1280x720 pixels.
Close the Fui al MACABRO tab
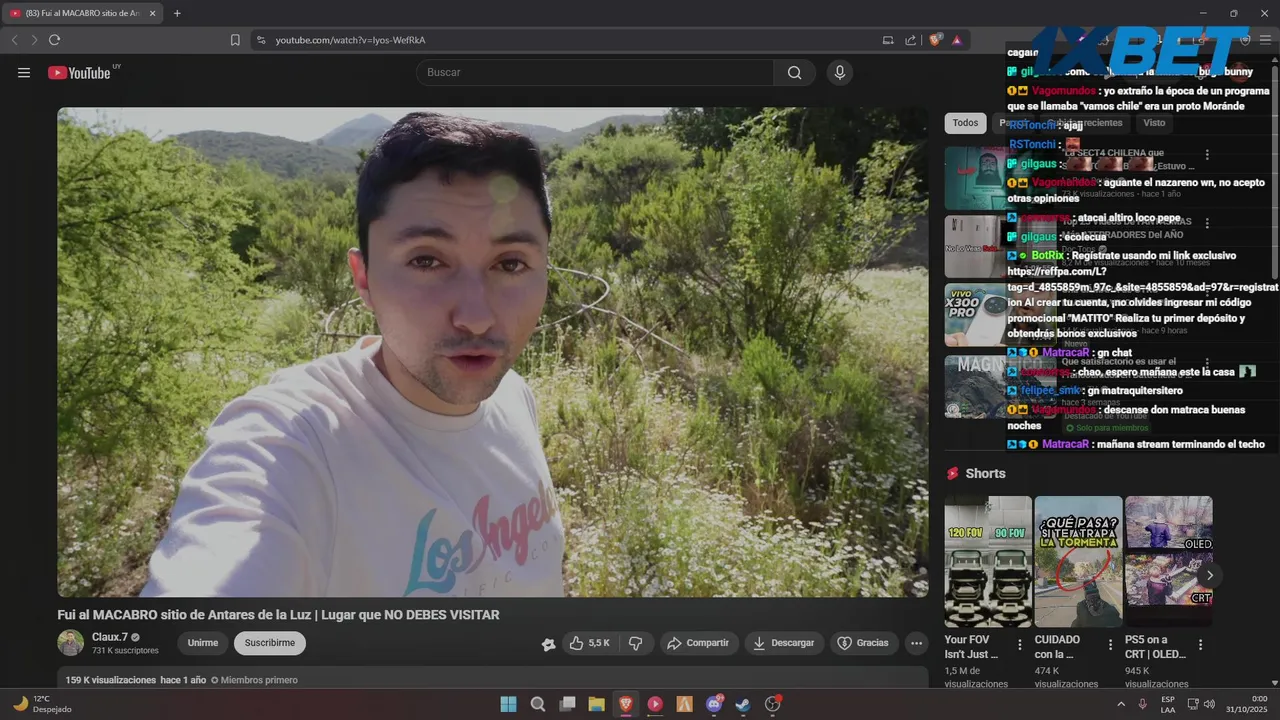pos(152,13)
